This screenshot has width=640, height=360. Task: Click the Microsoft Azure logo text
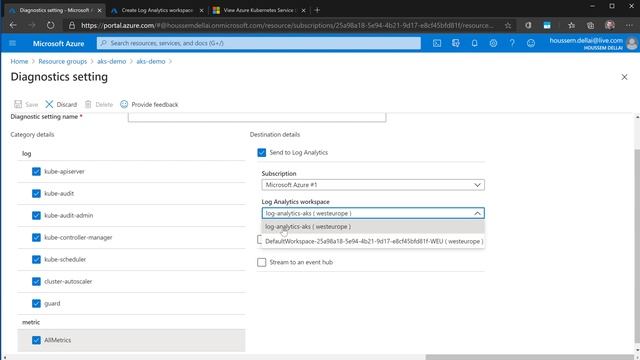pos(58,44)
